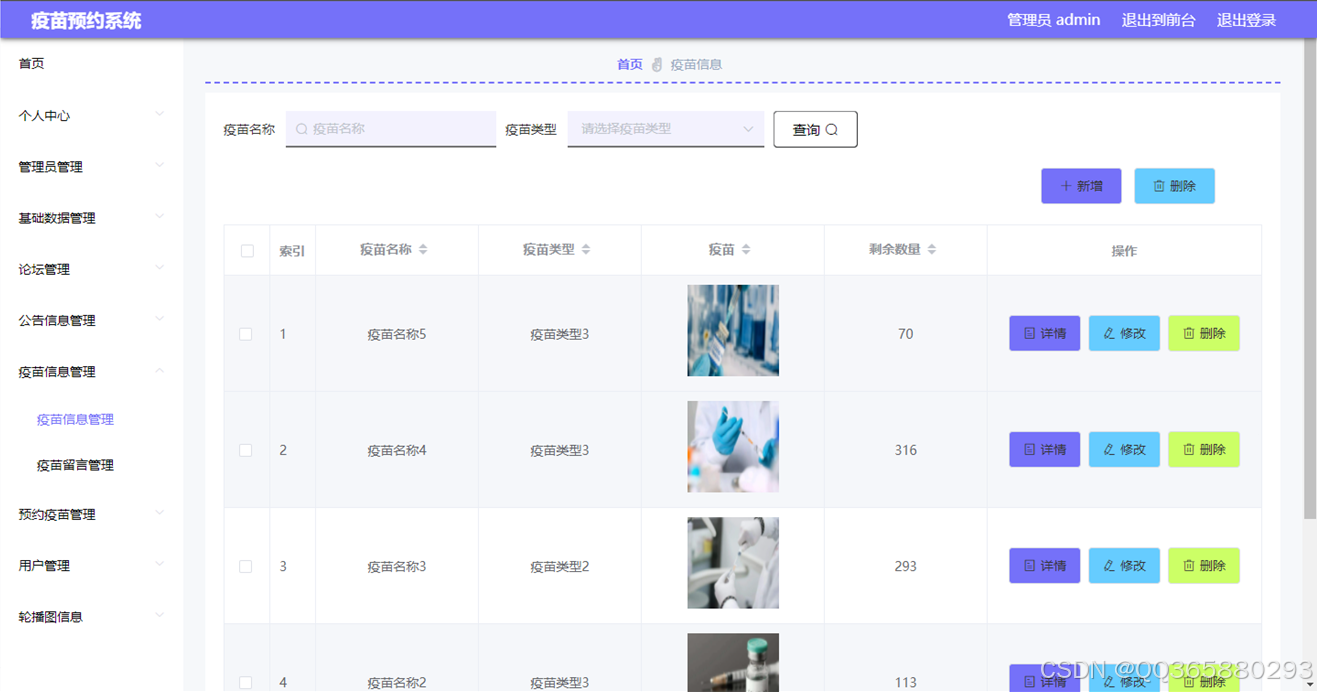
Task: Check the row checkbox for 疫苗名称3
Action: point(246,566)
